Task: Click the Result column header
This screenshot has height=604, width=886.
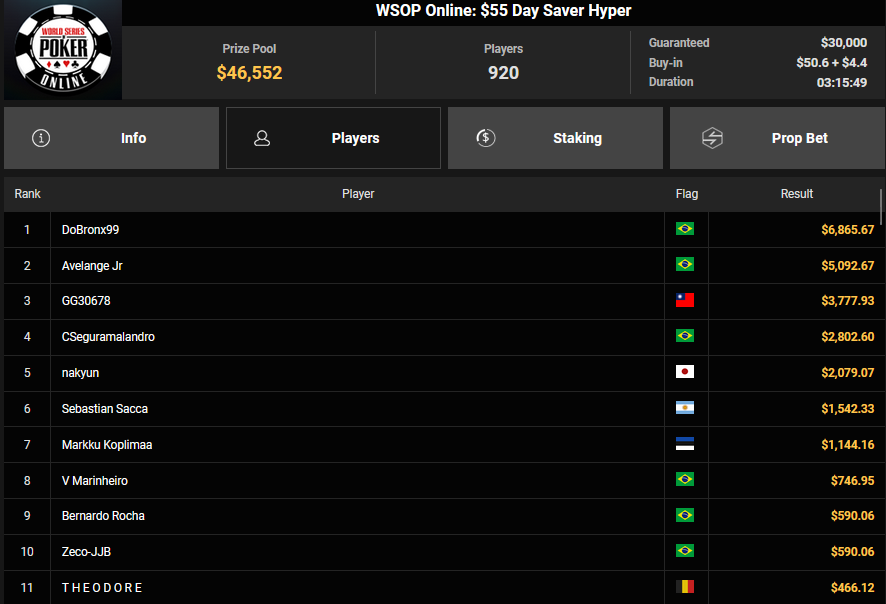Action: (796, 194)
